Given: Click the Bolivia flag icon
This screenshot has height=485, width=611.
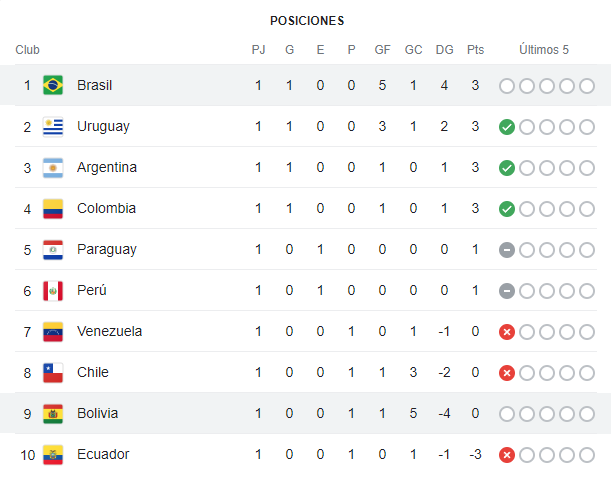Looking at the screenshot, I should pos(53,413).
